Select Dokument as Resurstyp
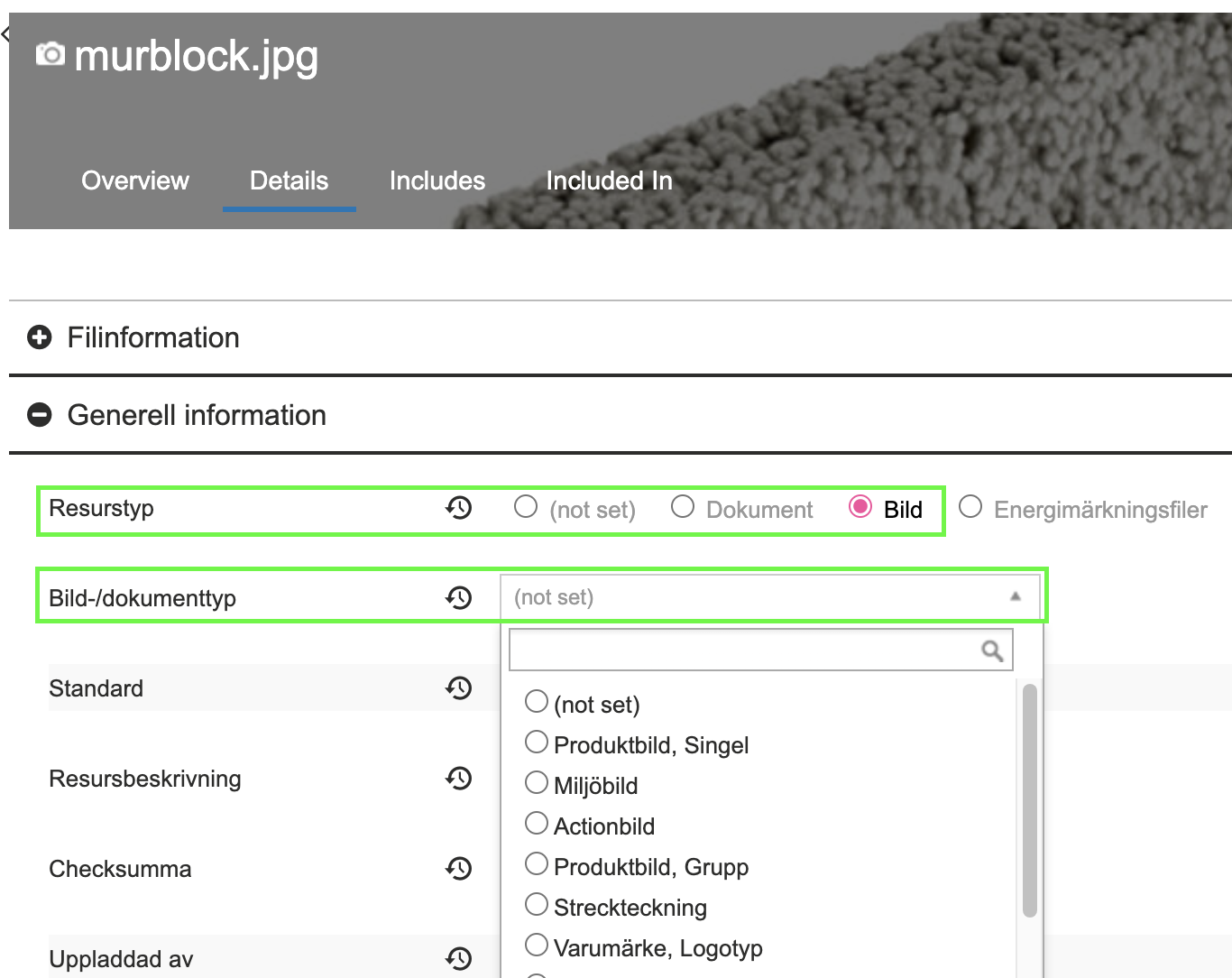 pos(683,507)
